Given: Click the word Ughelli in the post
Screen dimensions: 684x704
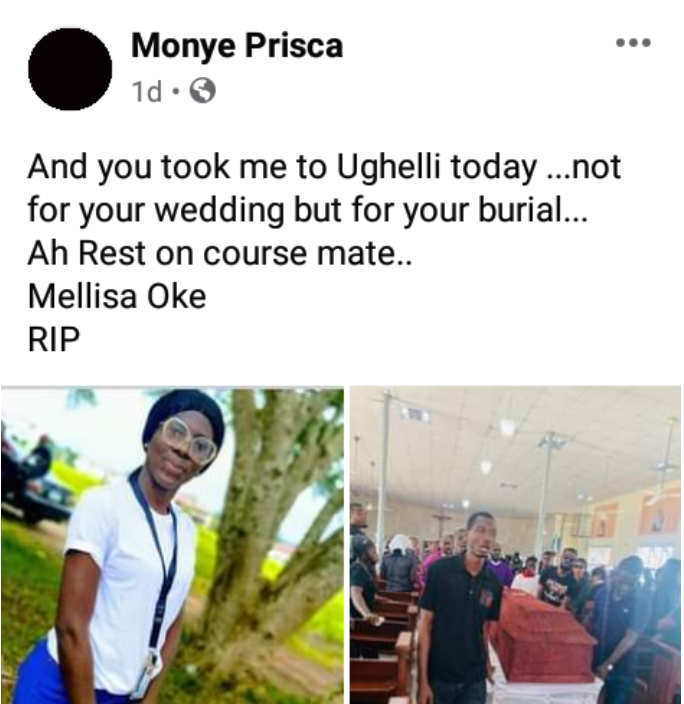Looking at the screenshot, I should (387, 167).
